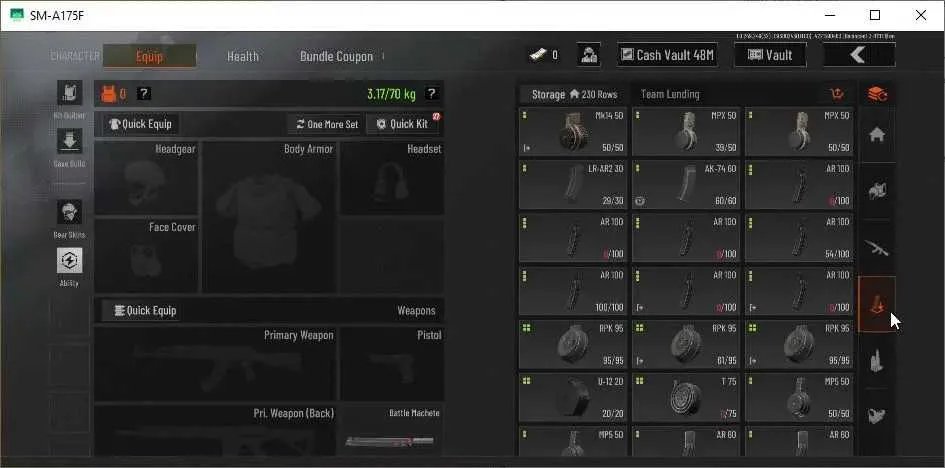
Task: Select the MPX 50 magazine with 39/50
Action: point(686,132)
